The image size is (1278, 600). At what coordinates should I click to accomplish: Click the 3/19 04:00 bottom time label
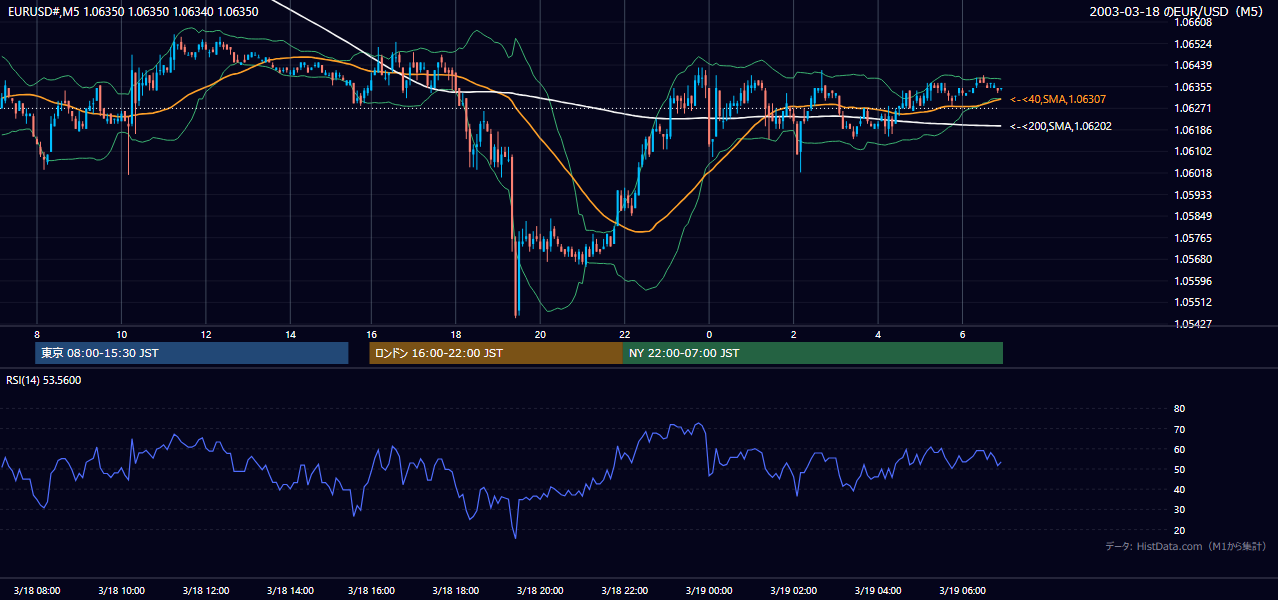click(x=880, y=591)
